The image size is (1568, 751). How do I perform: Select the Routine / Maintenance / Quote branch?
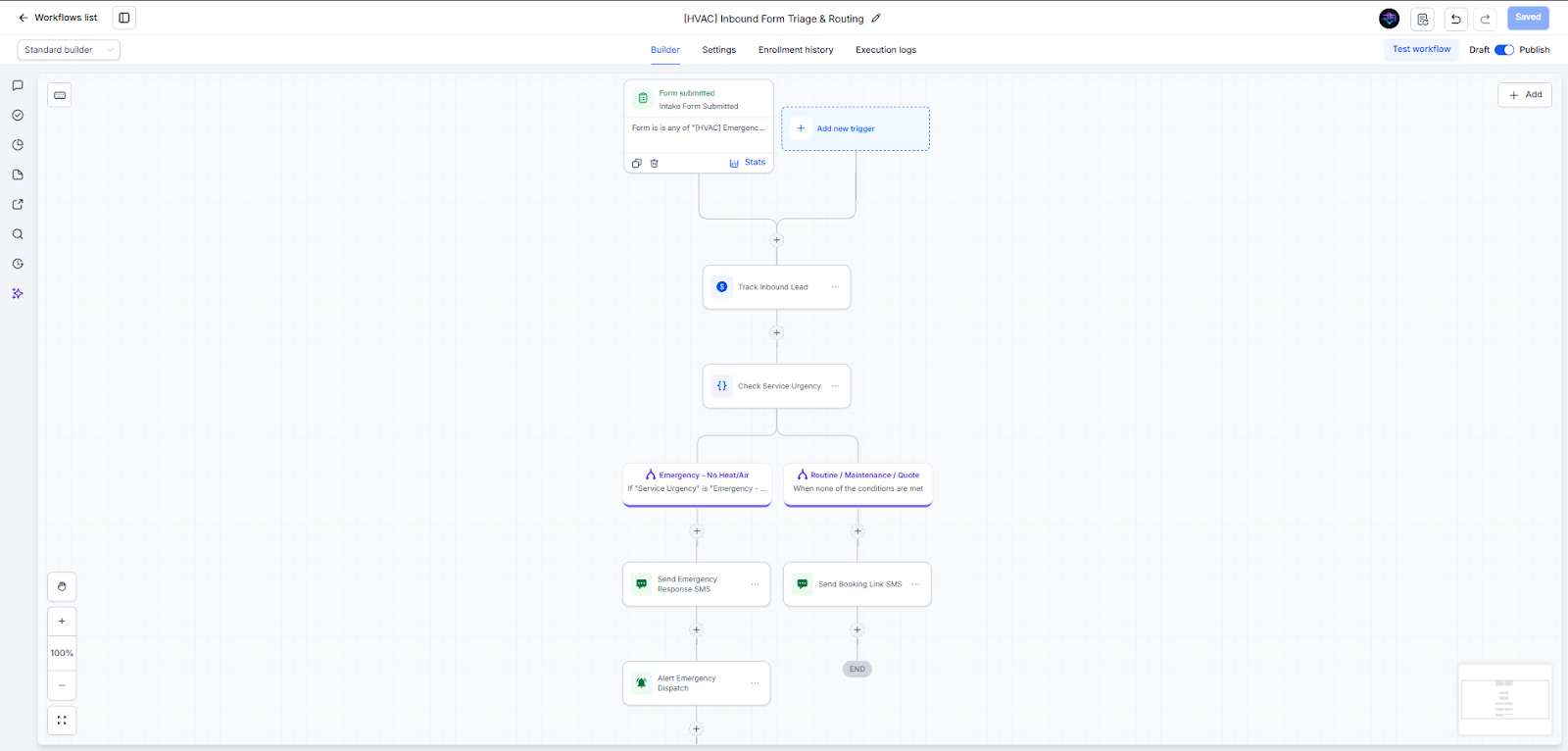tap(857, 483)
